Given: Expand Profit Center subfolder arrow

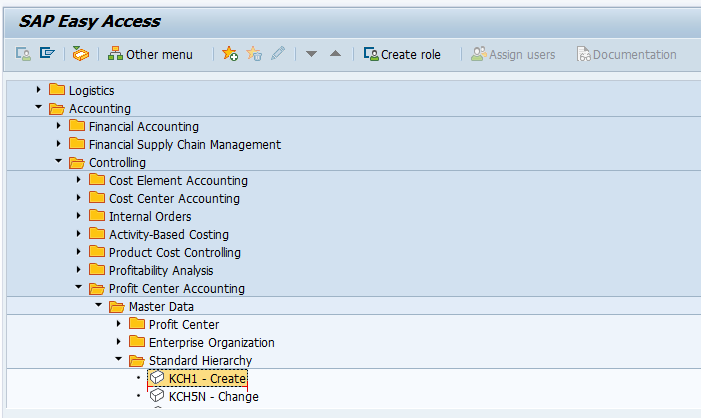Looking at the screenshot, I should 119,323.
